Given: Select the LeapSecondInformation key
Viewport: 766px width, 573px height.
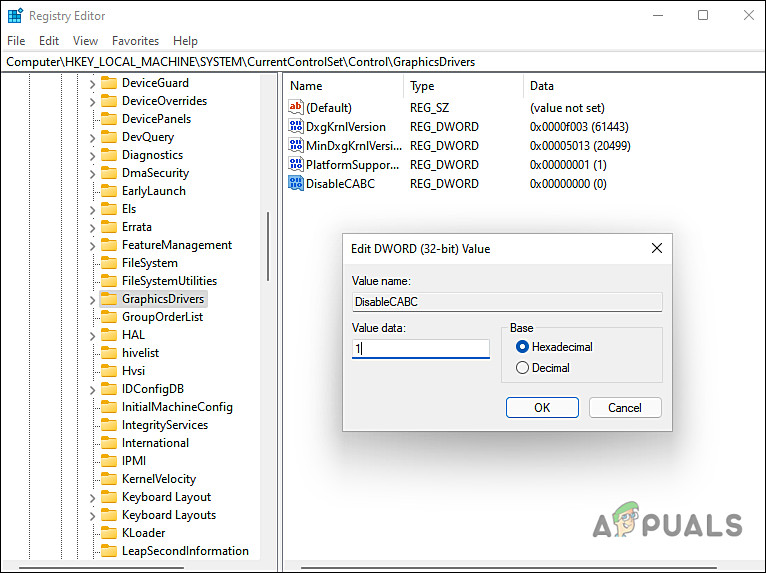Looking at the screenshot, I should click(185, 551).
